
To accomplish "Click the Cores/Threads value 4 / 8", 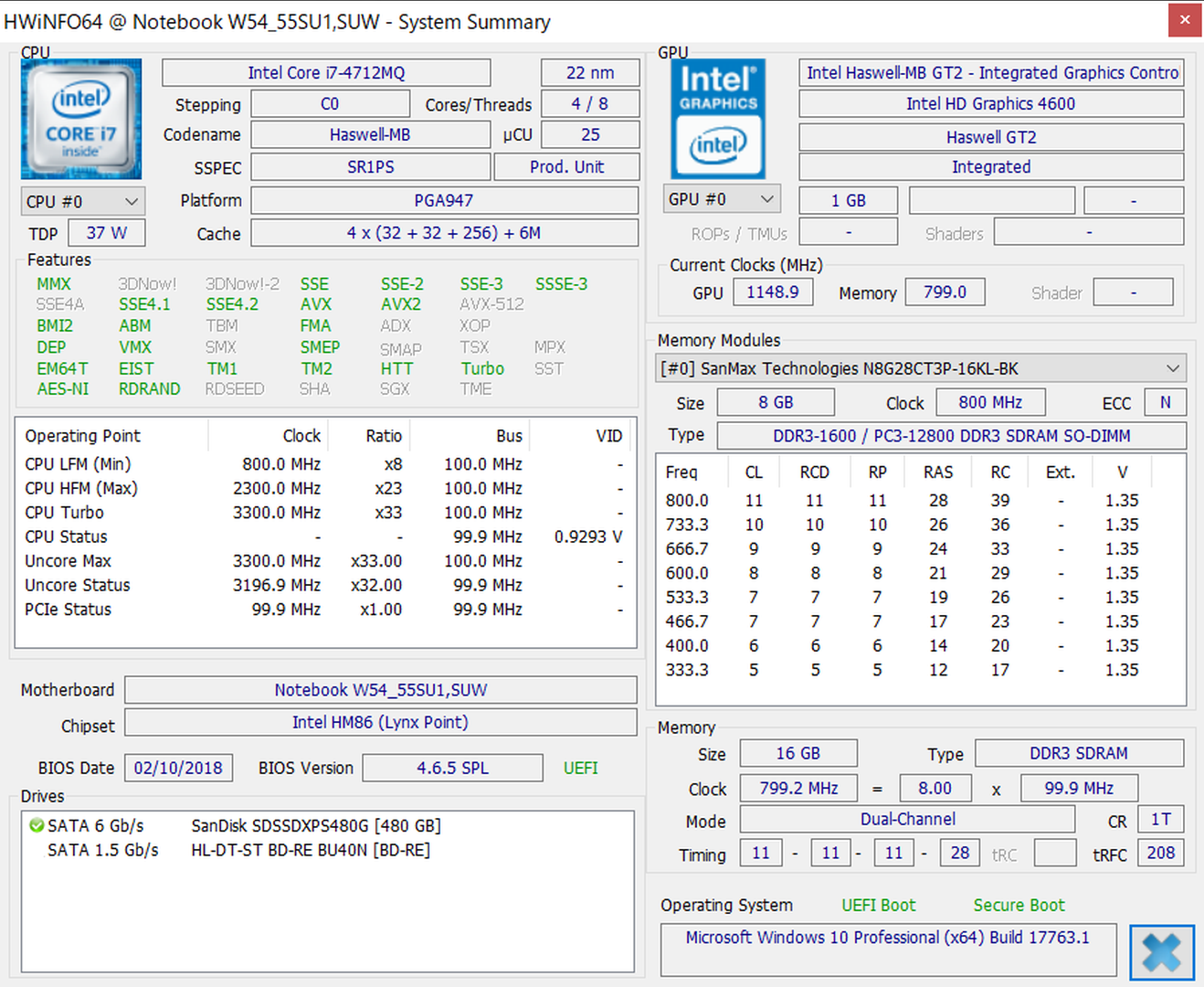I will tap(590, 104).
